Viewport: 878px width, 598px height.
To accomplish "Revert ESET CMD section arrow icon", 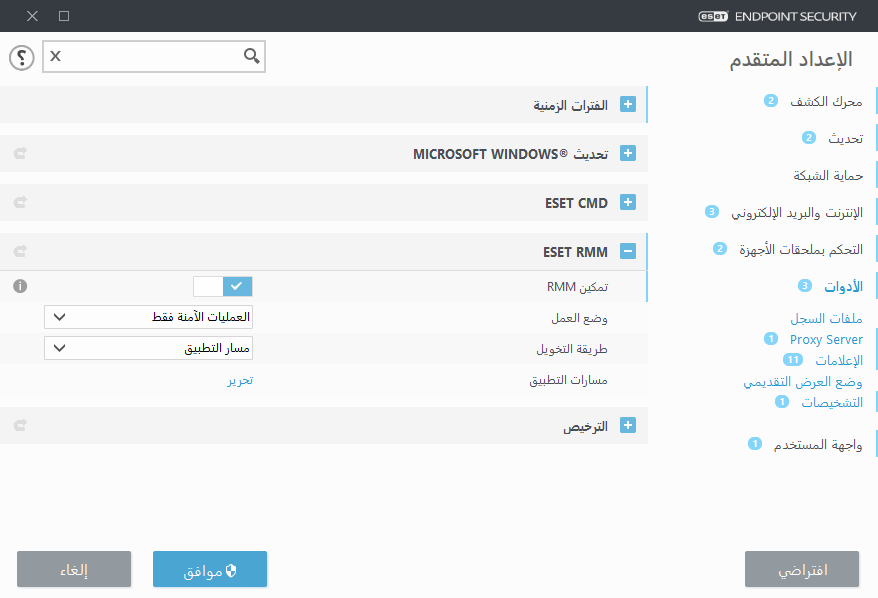I will click(x=21, y=202).
